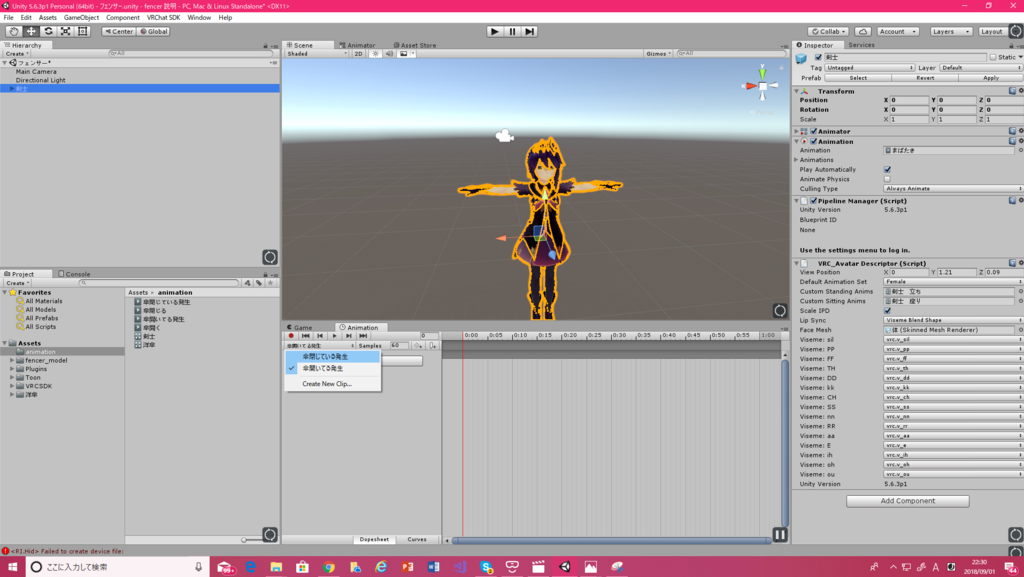Open the Tag dropdown Untagged
The width and height of the screenshot is (1024, 577).
869,68
